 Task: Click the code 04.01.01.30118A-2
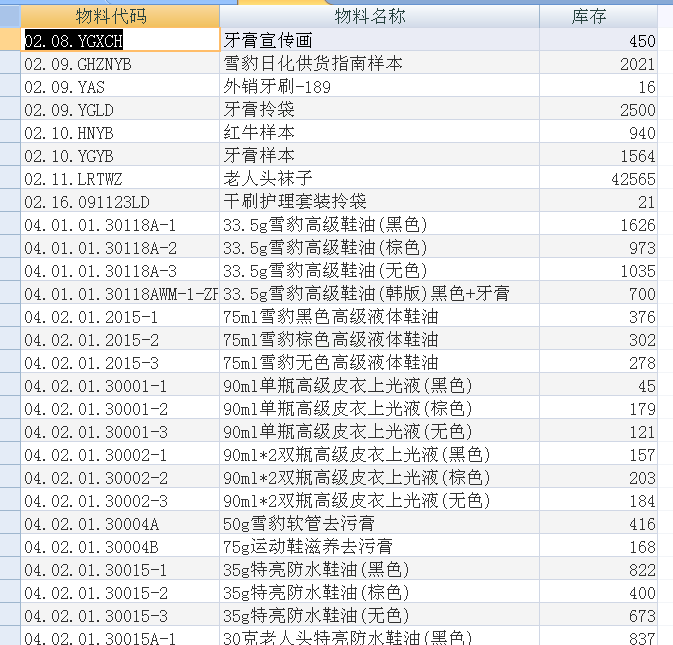pos(120,248)
